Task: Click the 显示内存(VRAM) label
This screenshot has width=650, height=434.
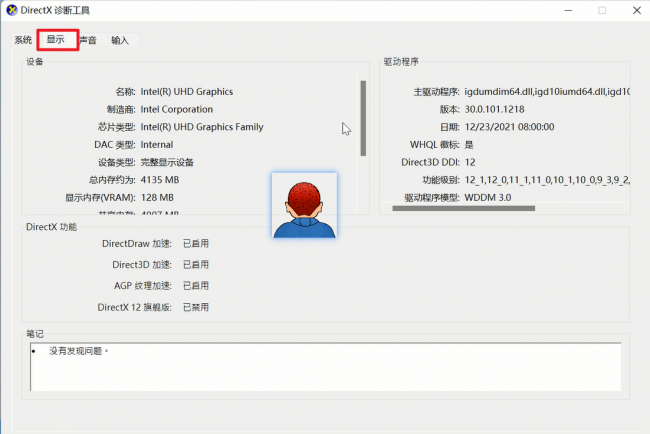Action: [x=100, y=198]
